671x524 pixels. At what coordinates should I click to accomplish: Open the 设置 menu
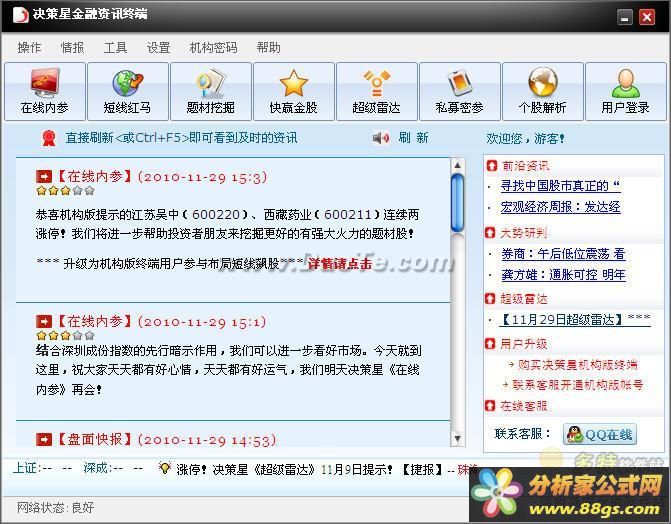click(158, 48)
